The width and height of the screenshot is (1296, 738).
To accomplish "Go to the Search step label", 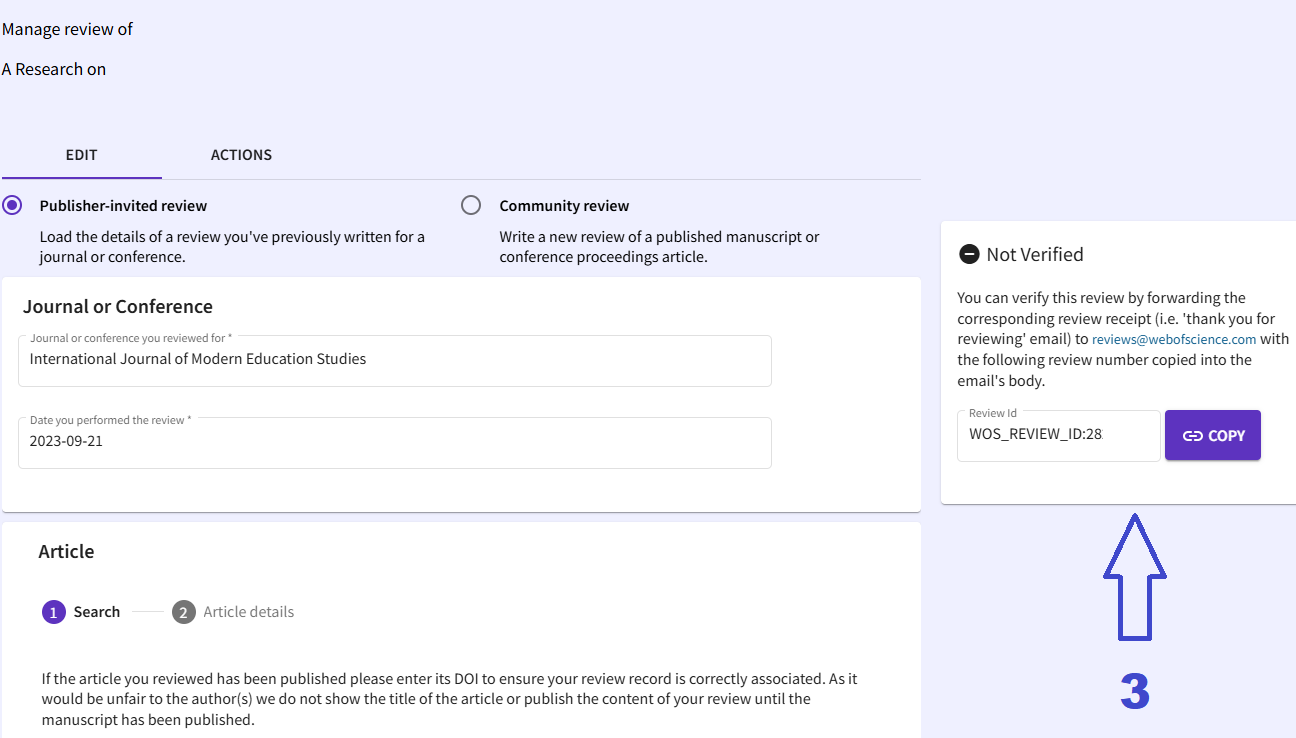I will coord(97,612).
